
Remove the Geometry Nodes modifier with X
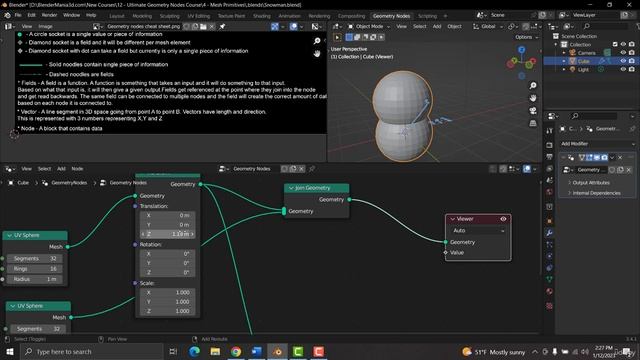coord(620,157)
